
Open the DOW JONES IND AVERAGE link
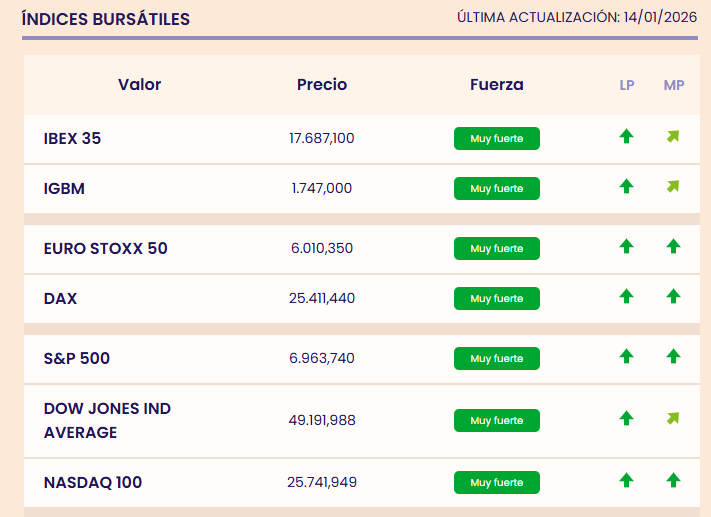pyautogui.click(x=107, y=420)
